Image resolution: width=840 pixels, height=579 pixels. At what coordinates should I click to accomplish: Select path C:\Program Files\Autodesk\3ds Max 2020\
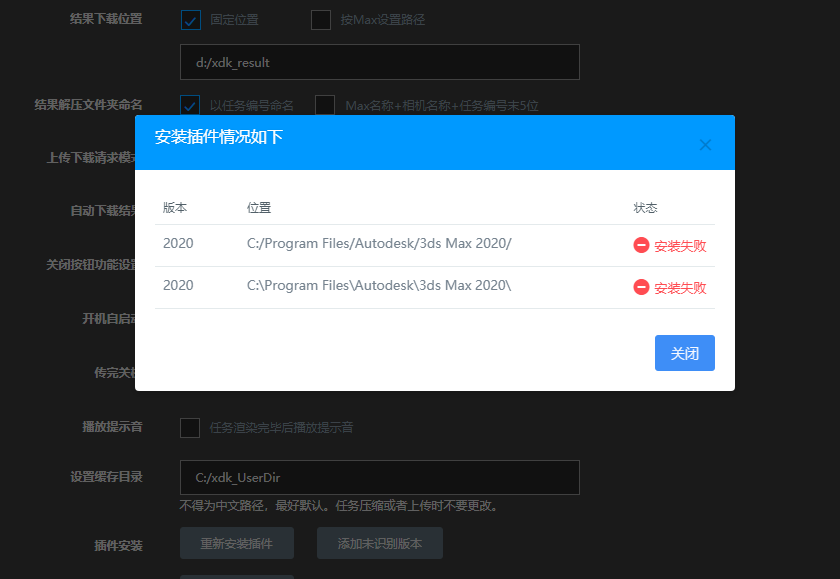pos(379,285)
